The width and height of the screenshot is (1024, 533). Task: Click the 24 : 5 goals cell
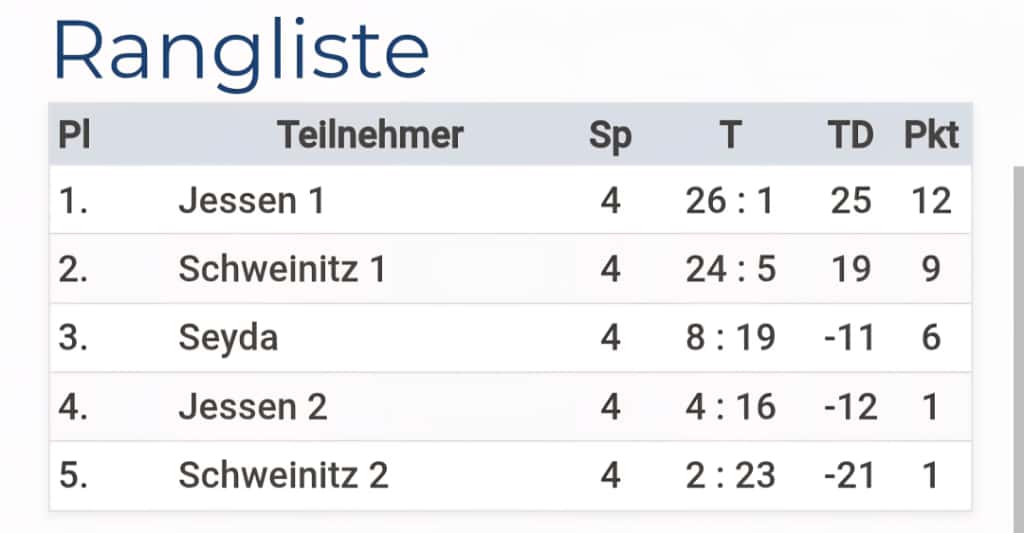731,269
